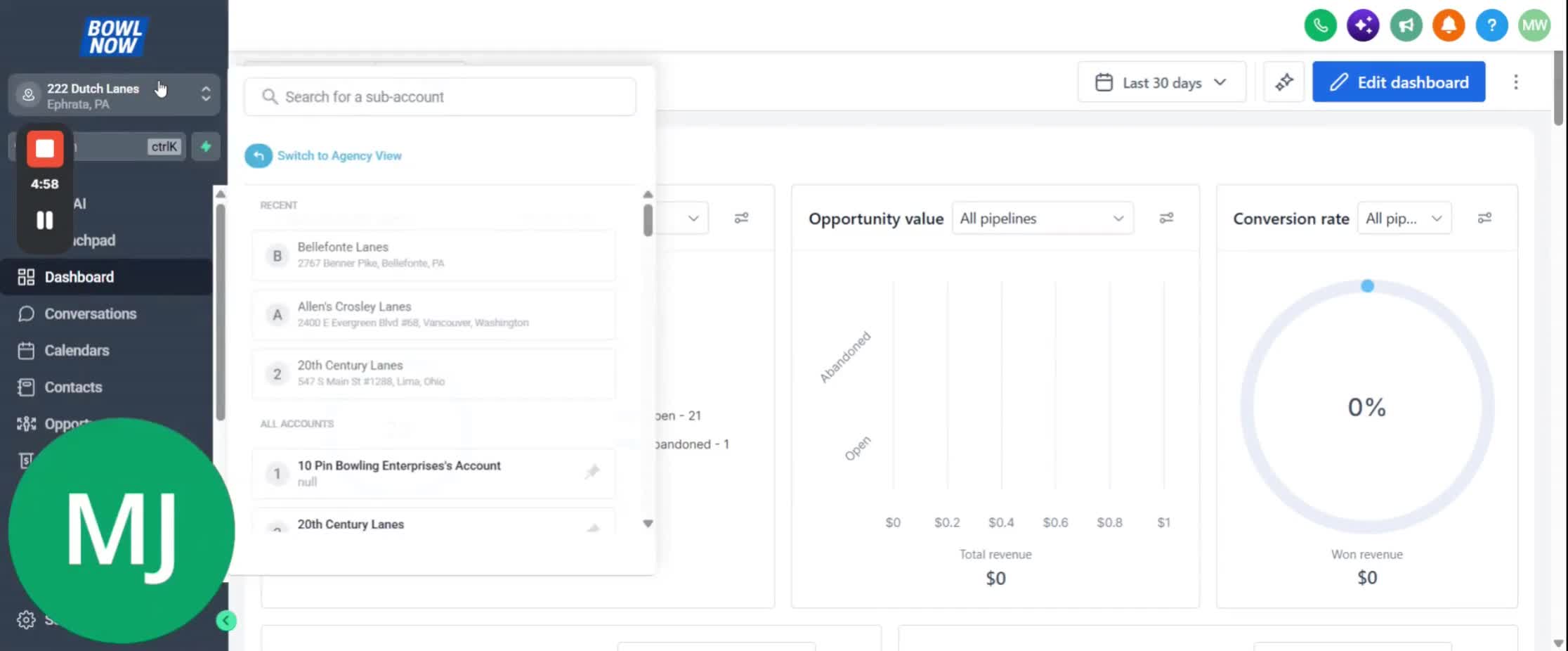This screenshot has width=1568, height=651.
Task: Pin 10 Pin Bowling Enterprises's Account
Action: [592, 472]
